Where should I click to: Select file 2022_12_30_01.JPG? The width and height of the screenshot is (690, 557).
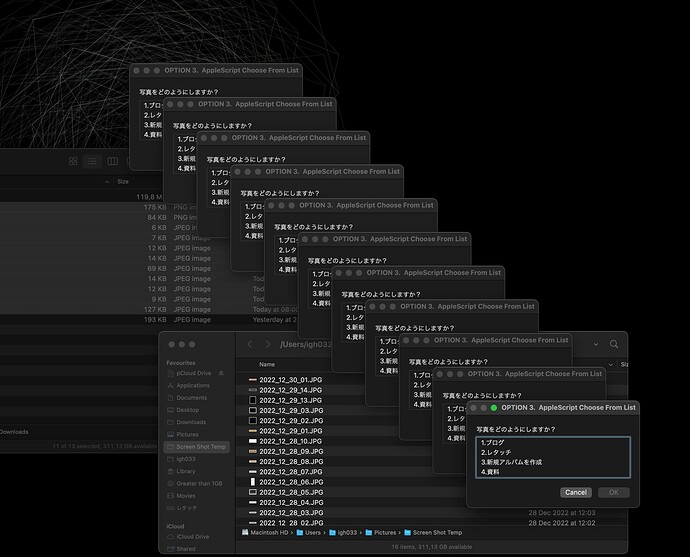290,380
